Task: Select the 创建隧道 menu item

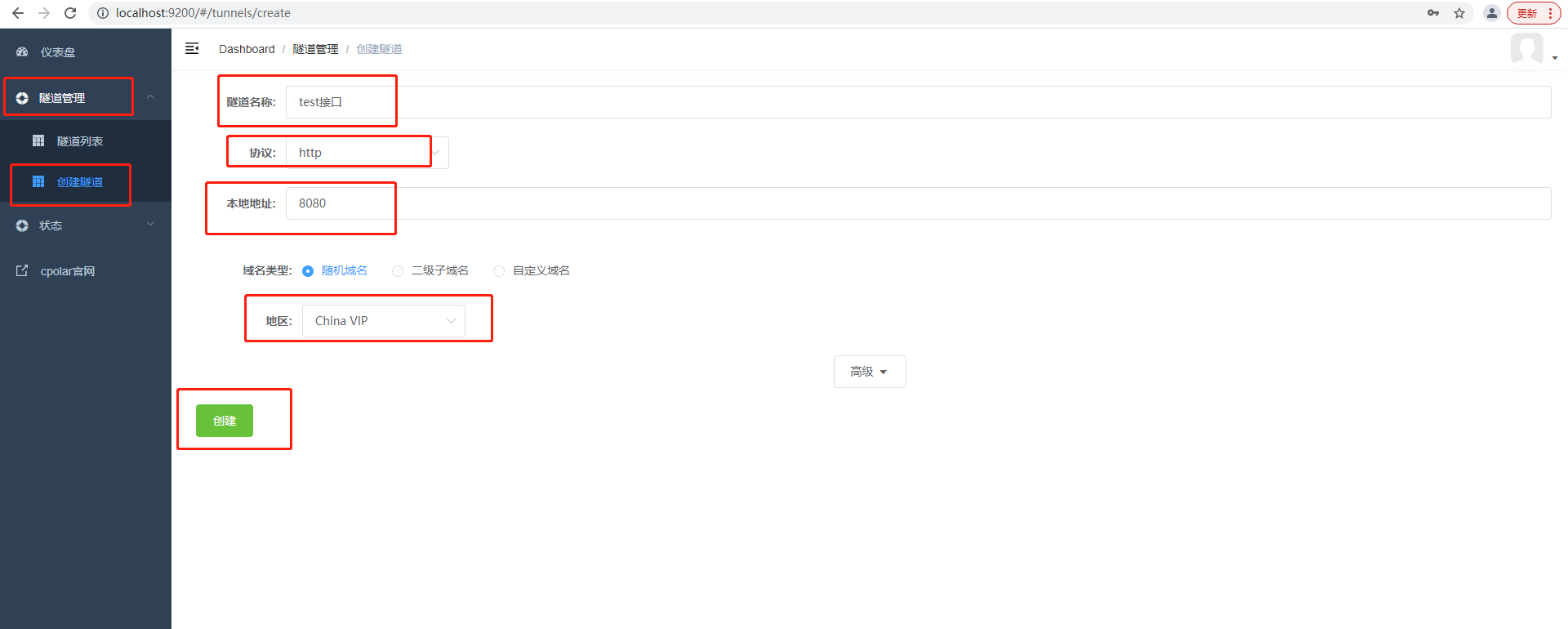Action: [x=86, y=182]
